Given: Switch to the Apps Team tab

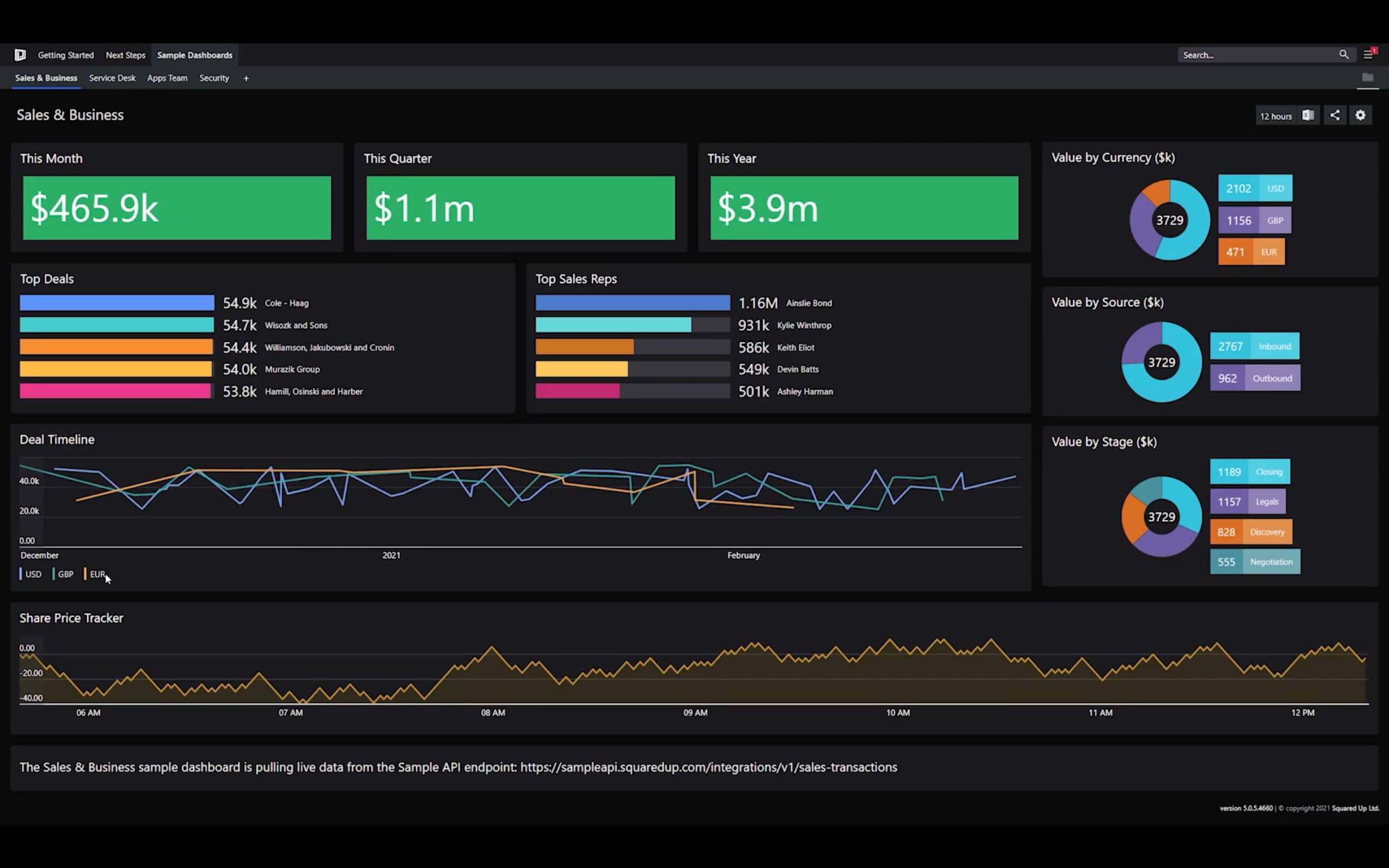Looking at the screenshot, I should (x=167, y=78).
